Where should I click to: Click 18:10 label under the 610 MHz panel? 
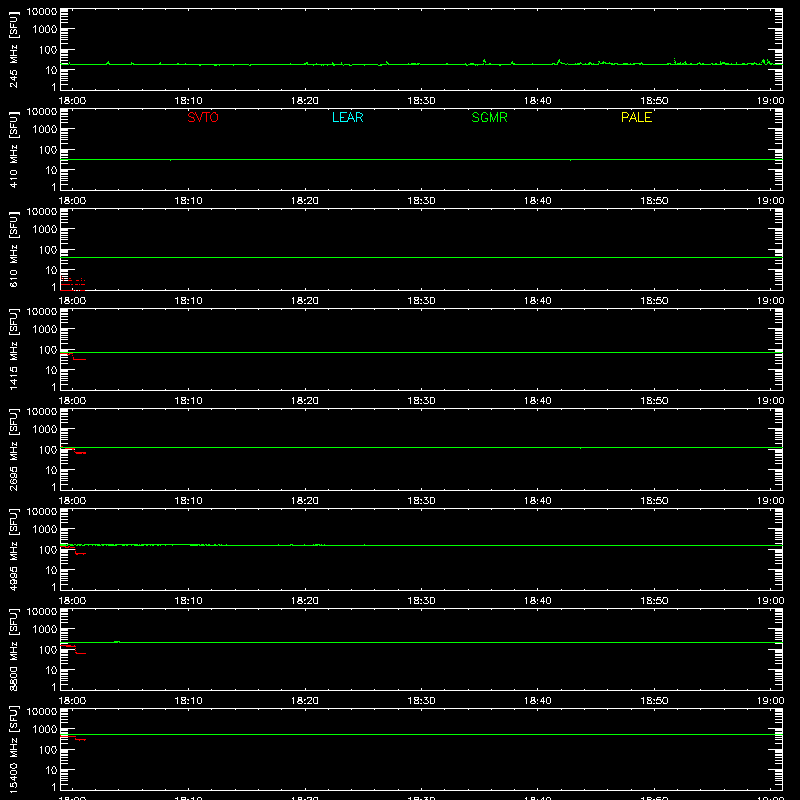(x=188, y=301)
